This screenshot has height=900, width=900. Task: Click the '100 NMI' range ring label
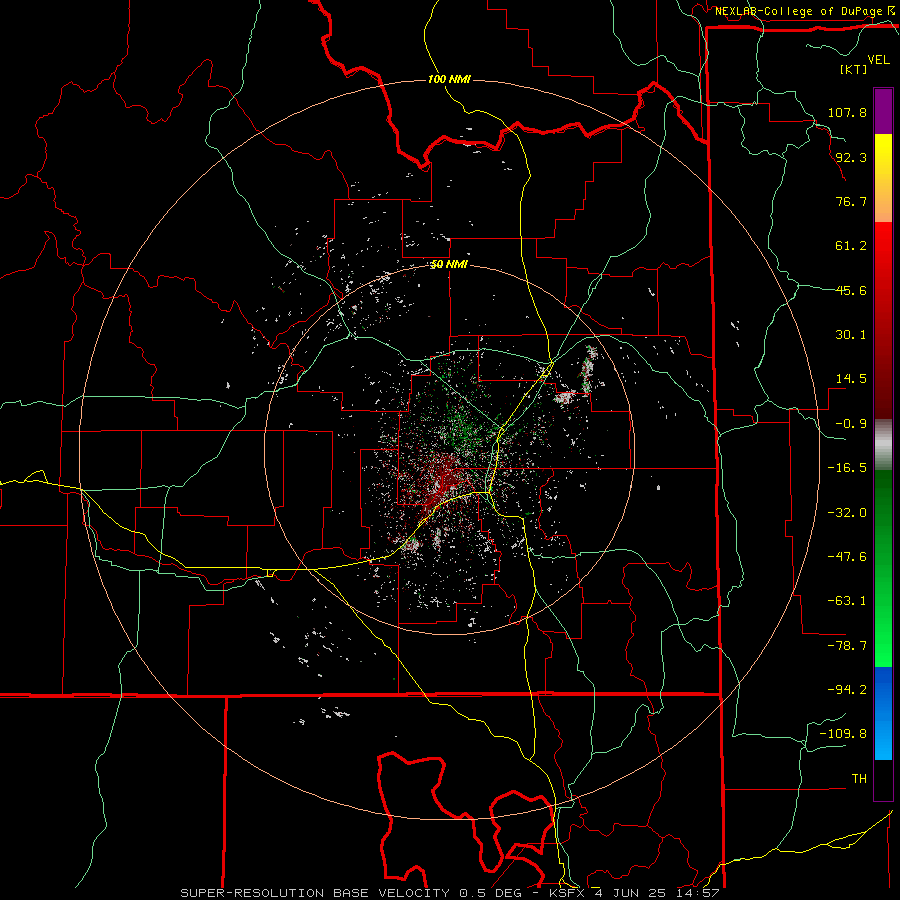point(449,79)
